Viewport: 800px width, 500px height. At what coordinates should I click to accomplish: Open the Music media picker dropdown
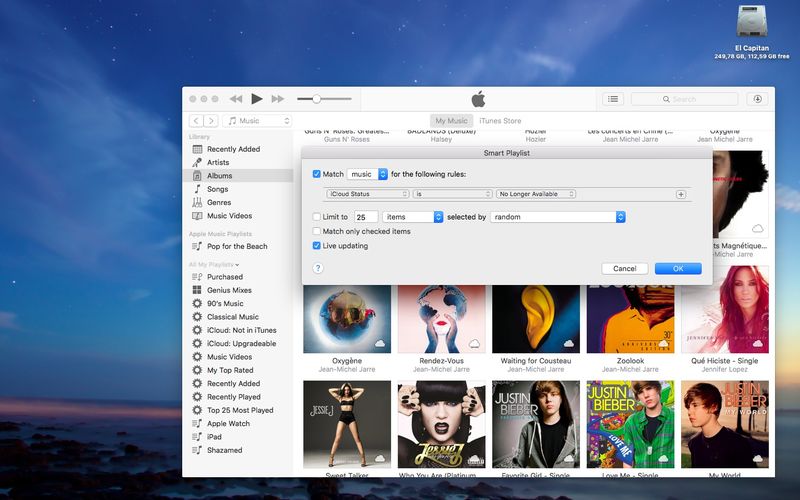[x=257, y=121]
